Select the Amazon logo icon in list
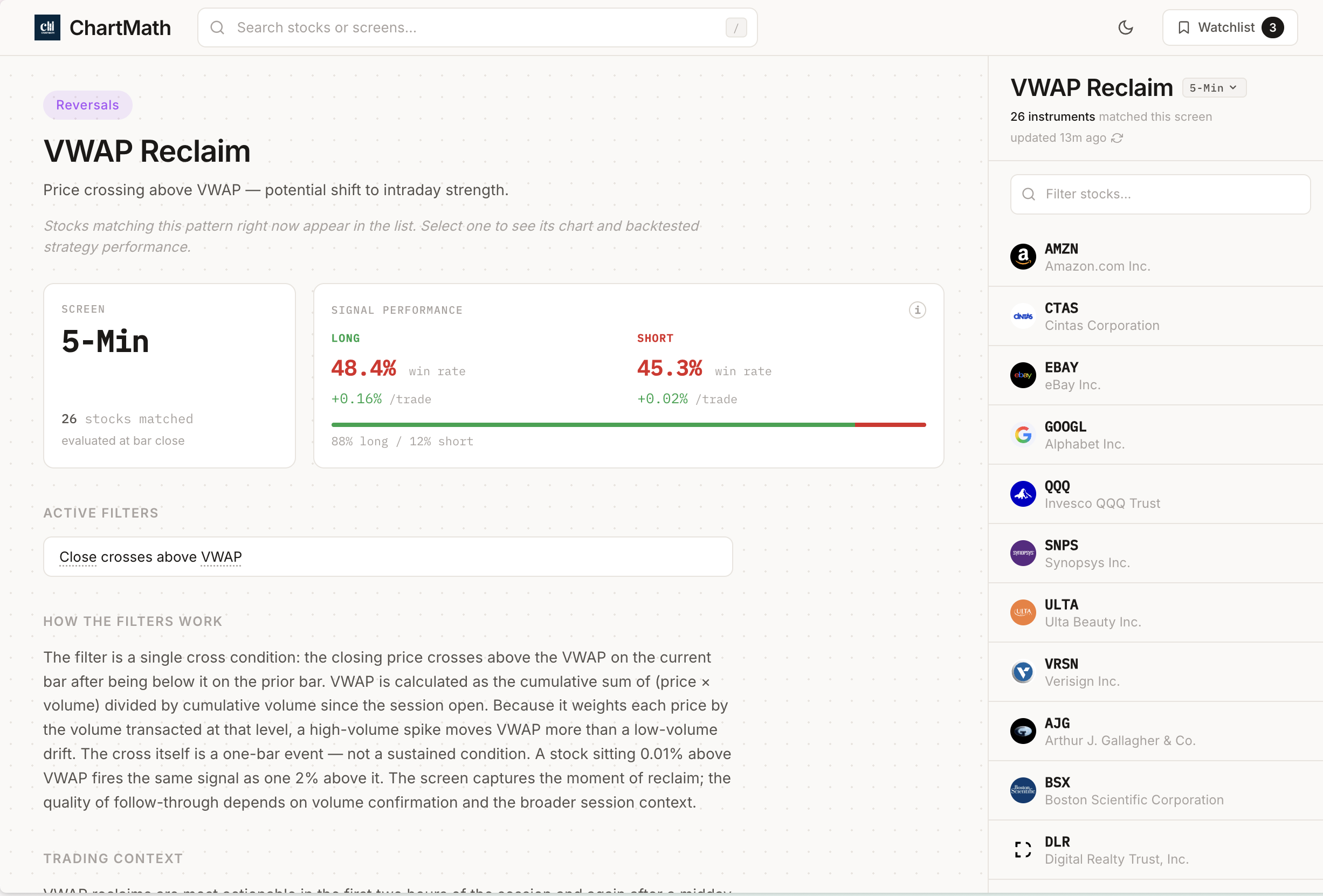Viewport: 1323px width, 896px height. pyautogui.click(x=1022, y=257)
